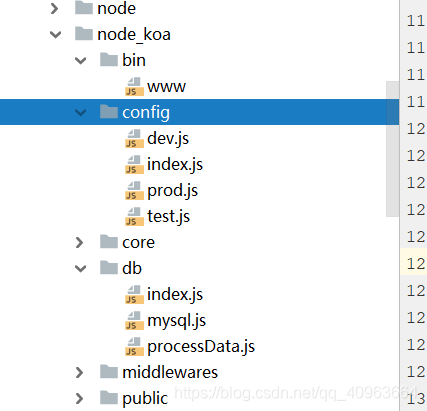Select the node_koa folder name
Image resolution: width=427 pixels, height=411 pixels.
[x=134, y=35]
